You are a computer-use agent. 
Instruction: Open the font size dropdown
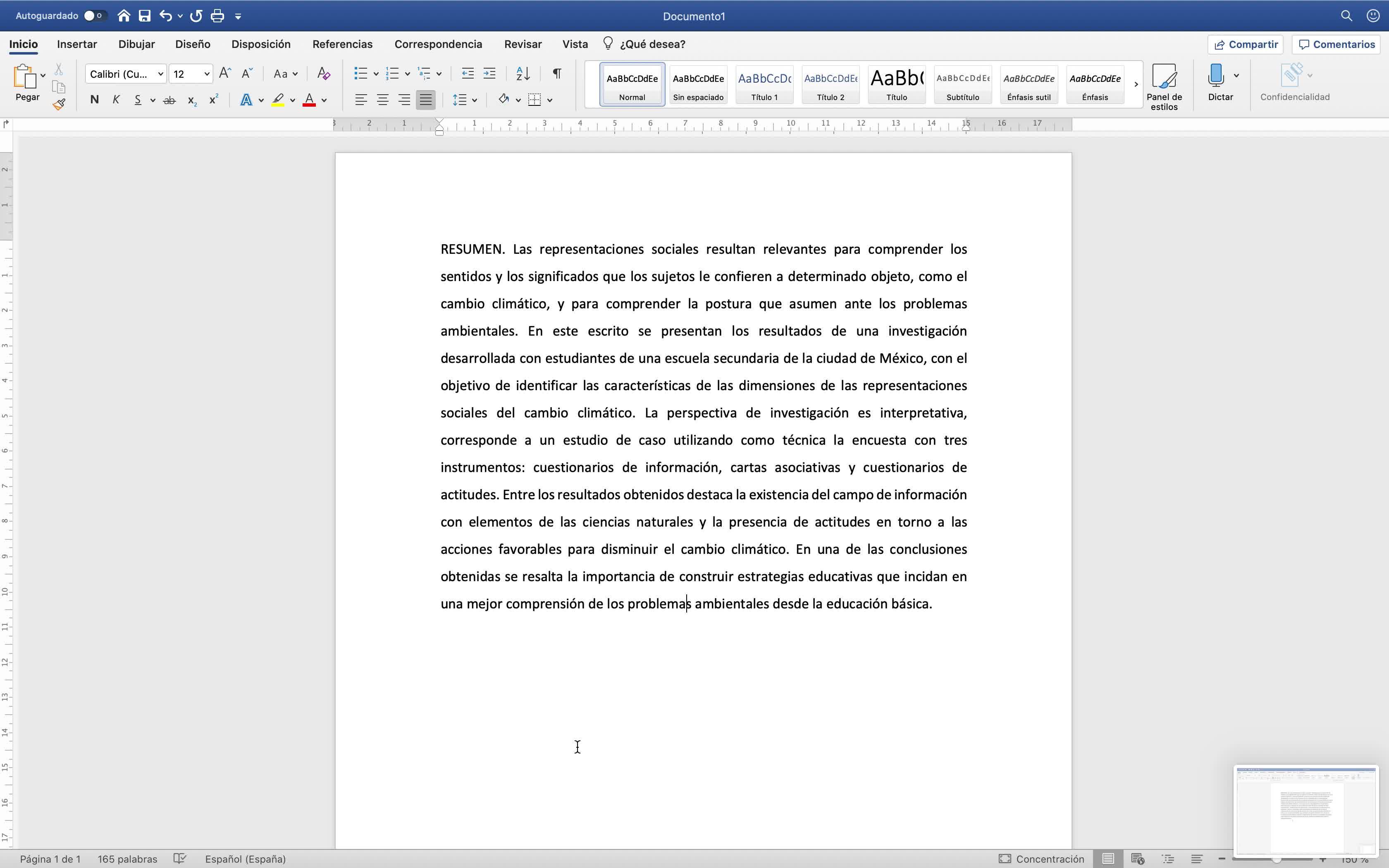207,74
